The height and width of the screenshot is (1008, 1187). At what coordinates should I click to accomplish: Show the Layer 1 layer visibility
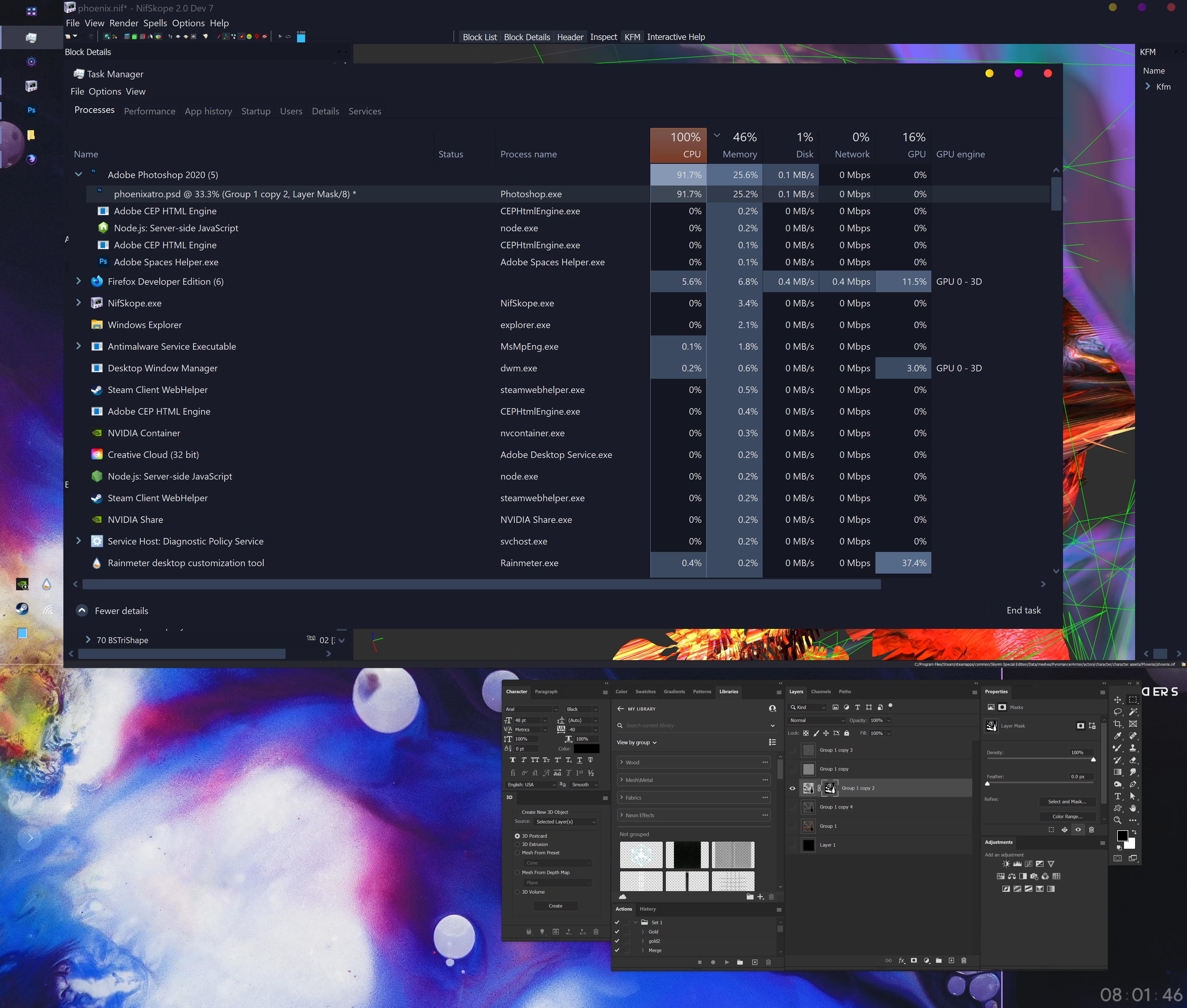(792, 844)
